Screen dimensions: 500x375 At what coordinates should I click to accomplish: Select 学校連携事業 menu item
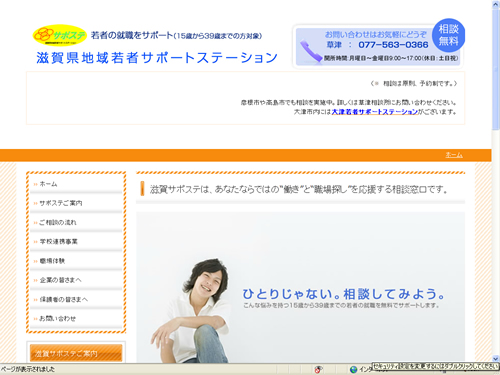coord(58,241)
